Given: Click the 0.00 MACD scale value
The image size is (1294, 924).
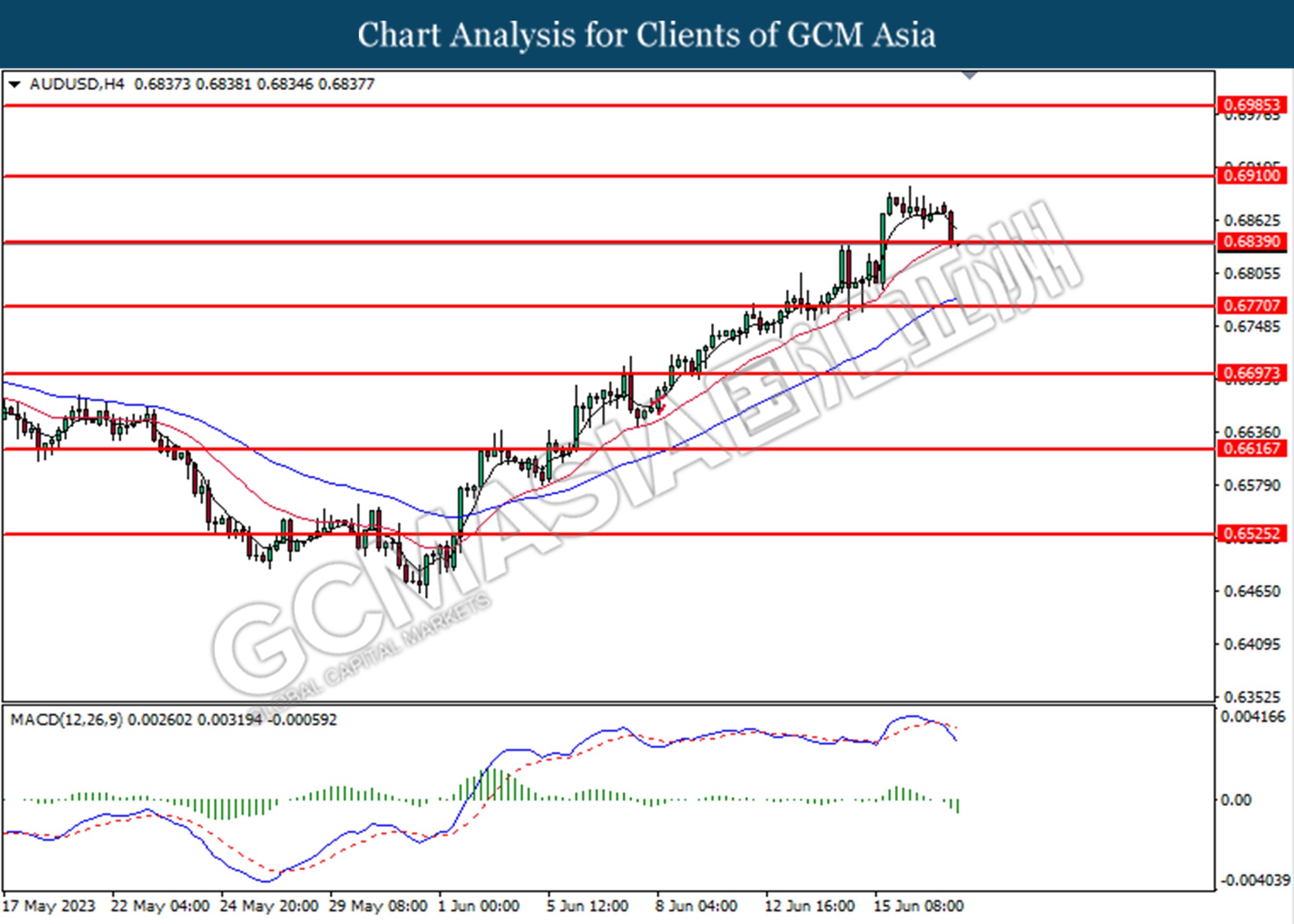Looking at the screenshot, I should 1236,800.
